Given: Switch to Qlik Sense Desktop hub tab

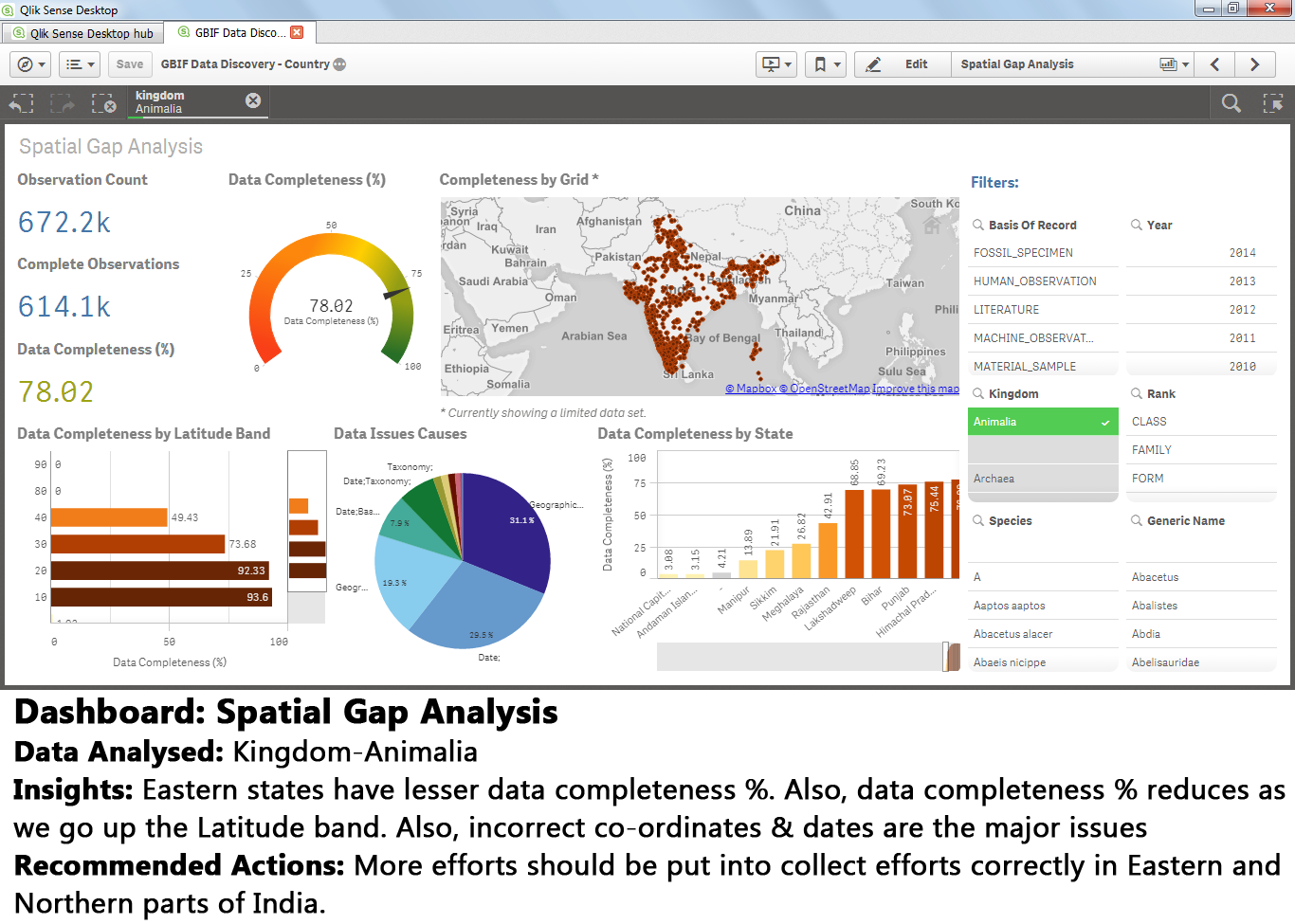Looking at the screenshot, I should (82, 33).
